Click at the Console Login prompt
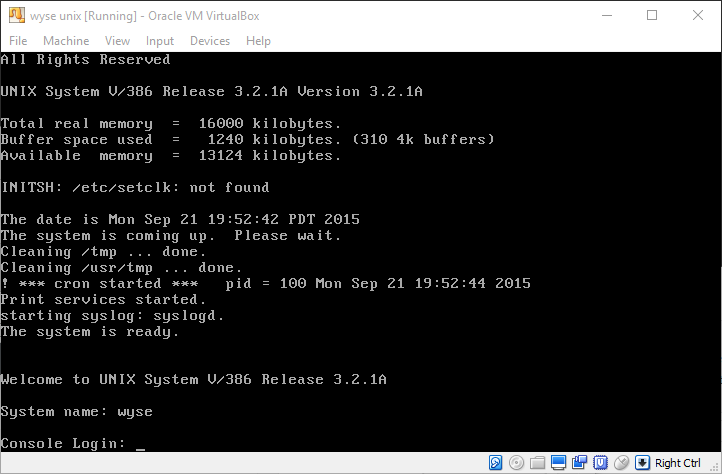Screen dimensions: 722x474 140,443
